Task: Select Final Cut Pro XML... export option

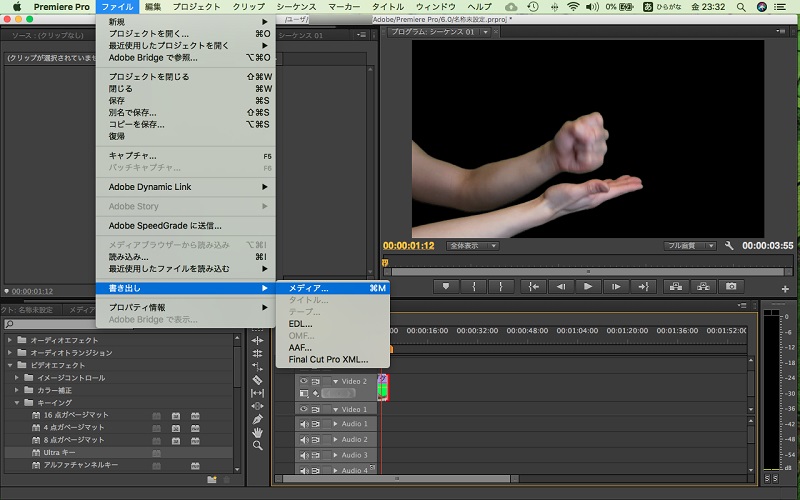Action: click(x=328, y=359)
